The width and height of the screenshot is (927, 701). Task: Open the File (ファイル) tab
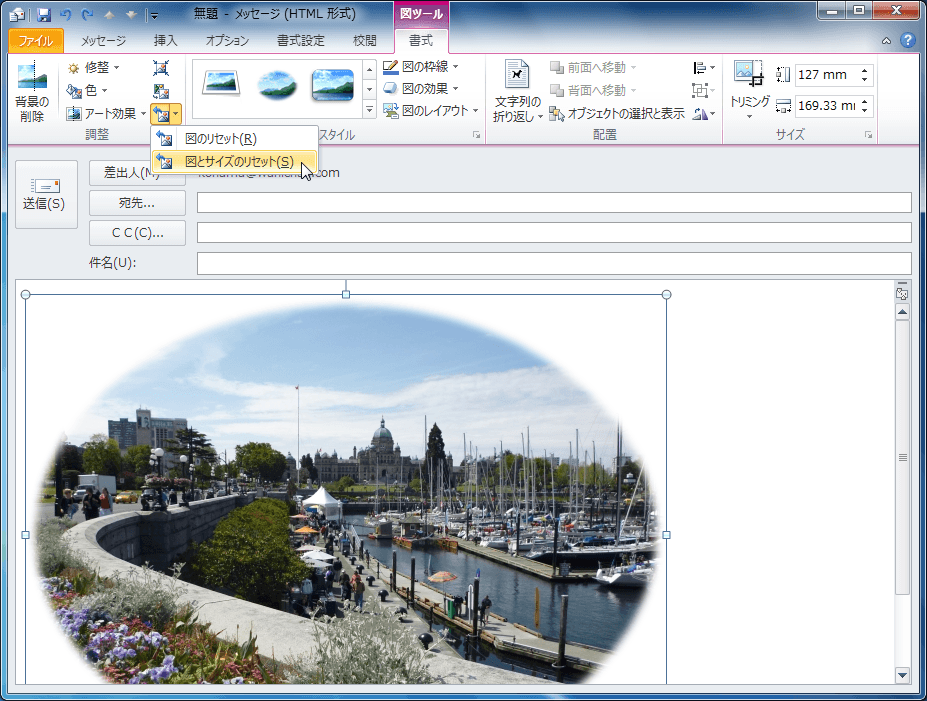[x=36, y=41]
